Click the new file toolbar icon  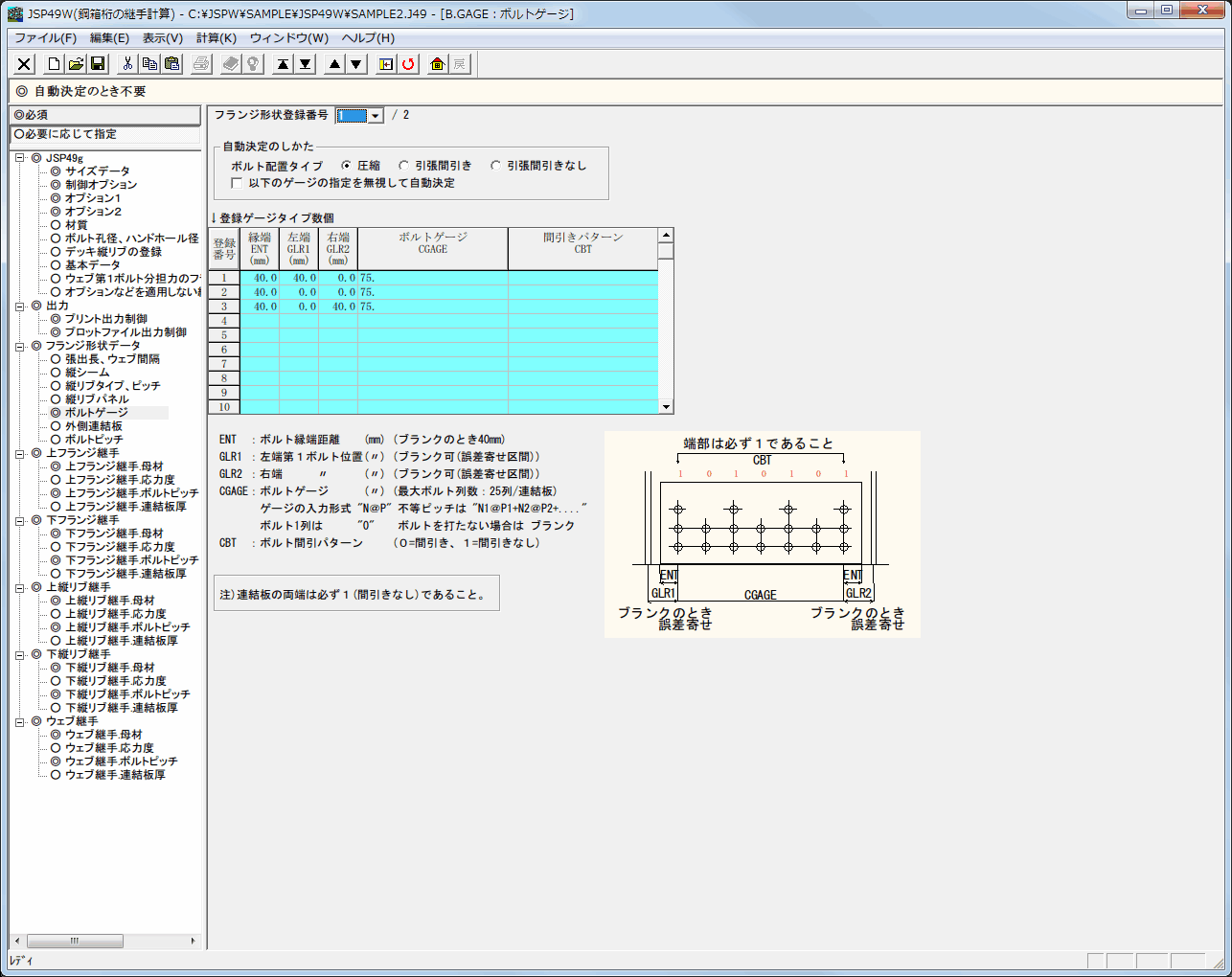(54, 64)
